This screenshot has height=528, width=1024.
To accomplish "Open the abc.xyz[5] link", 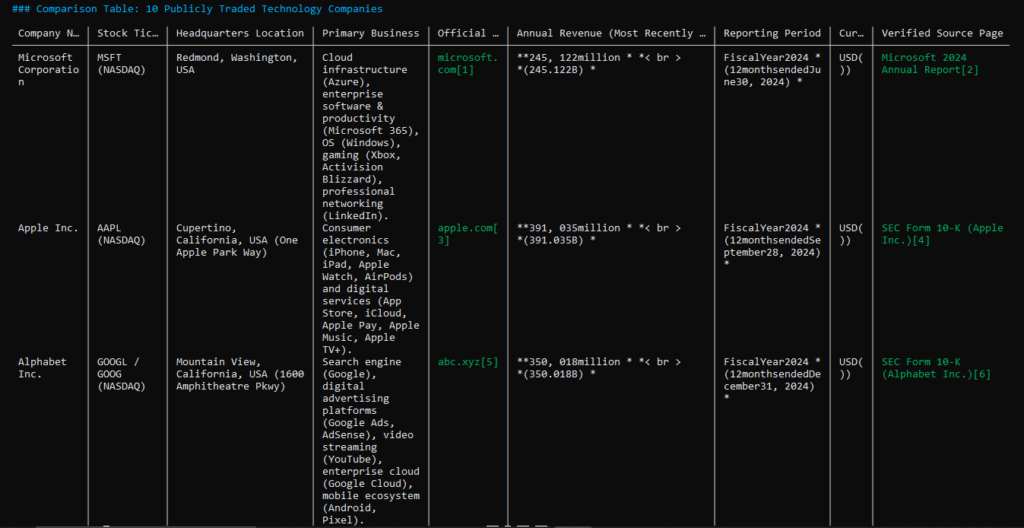I will click(468, 361).
